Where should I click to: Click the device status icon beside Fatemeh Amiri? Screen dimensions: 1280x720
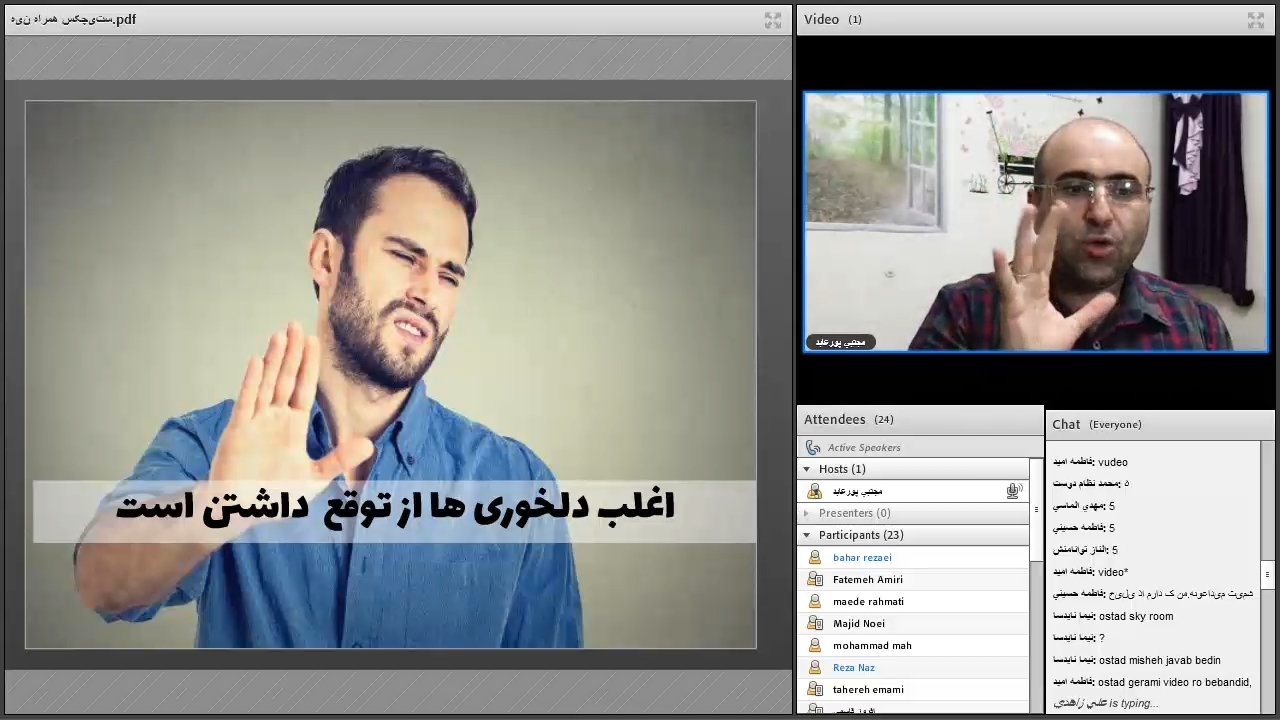(x=814, y=579)
